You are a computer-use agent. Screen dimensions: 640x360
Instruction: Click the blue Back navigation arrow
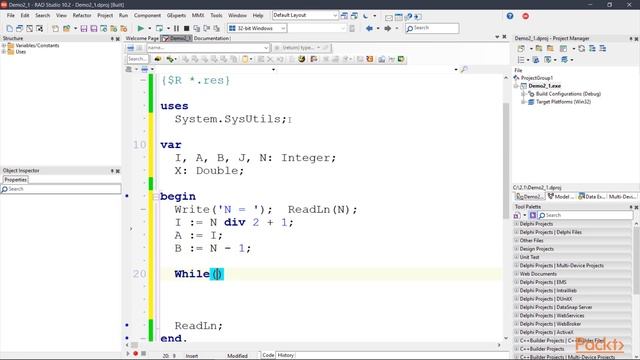tap(369, 28)
